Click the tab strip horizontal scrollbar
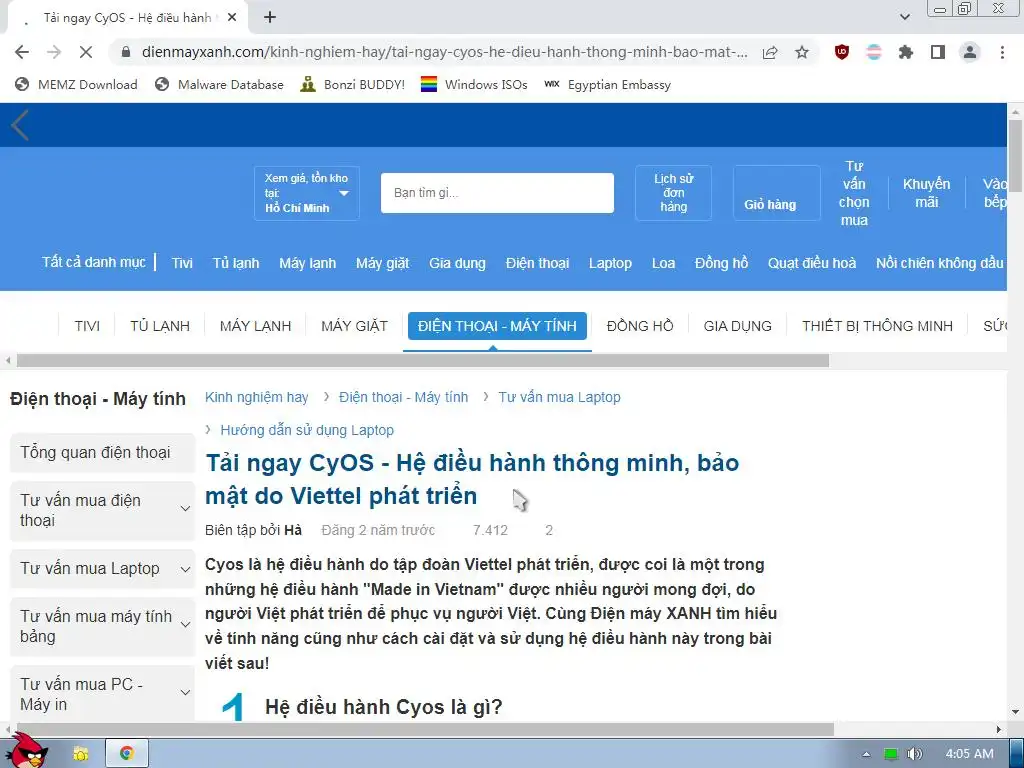Image resolution: width=1024 pixels, height=768 pixels. [423, 360]
